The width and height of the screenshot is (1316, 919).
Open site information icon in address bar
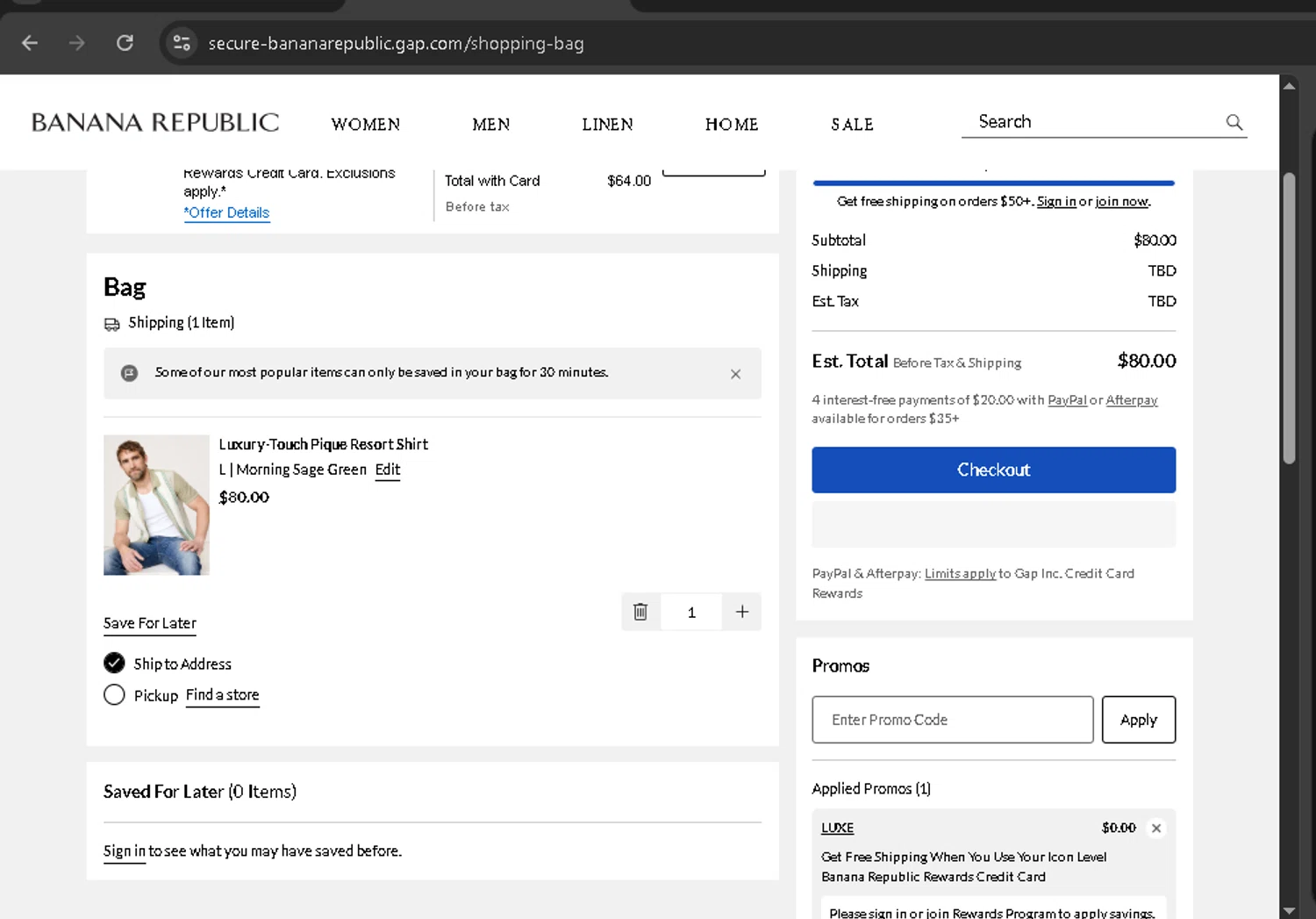182,43
